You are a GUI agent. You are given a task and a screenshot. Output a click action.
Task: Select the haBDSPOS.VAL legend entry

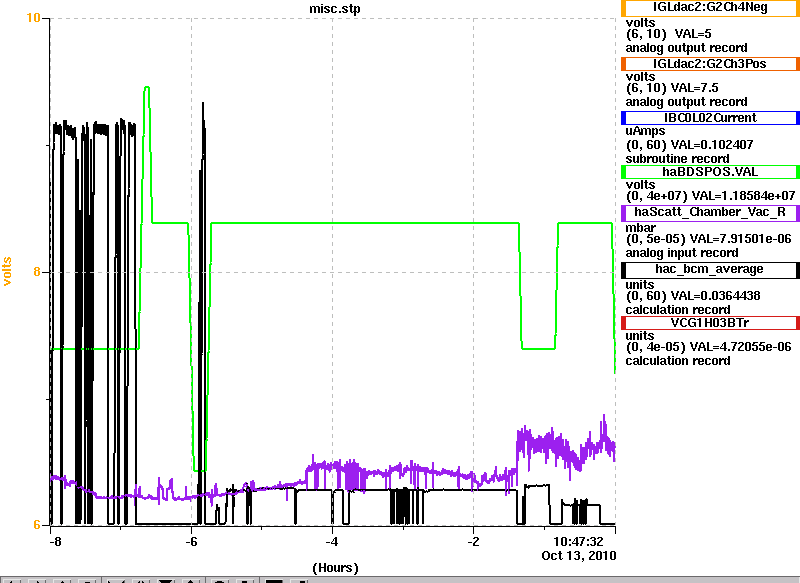click(x=710, y=172)
